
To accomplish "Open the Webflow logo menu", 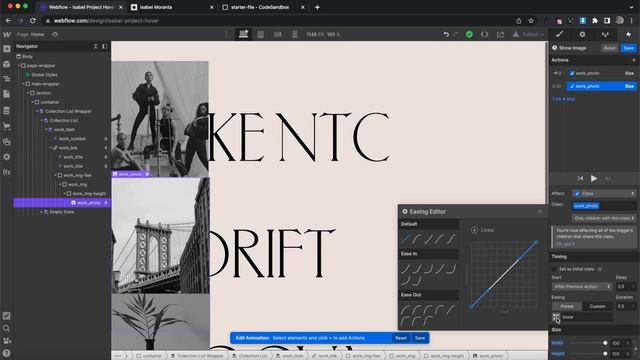I will click(x=7, y=35).
